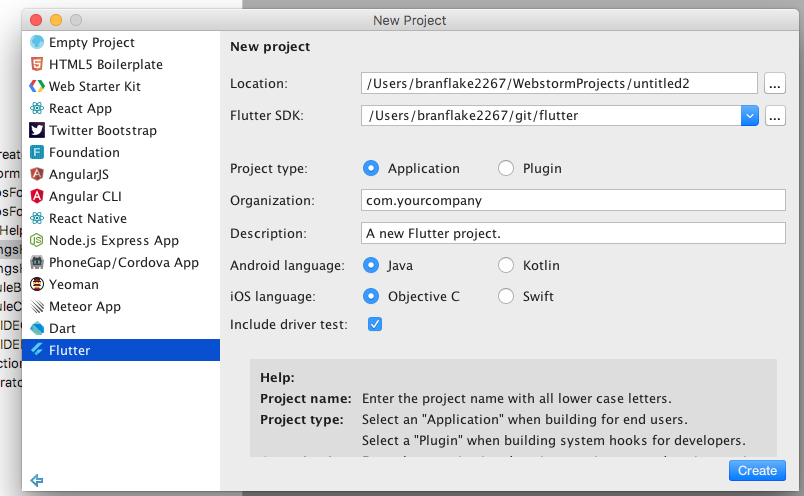Viewport: 804px width, 496px height.
Task: Select Swift for iOS language
Action: [x=506, y=296]
